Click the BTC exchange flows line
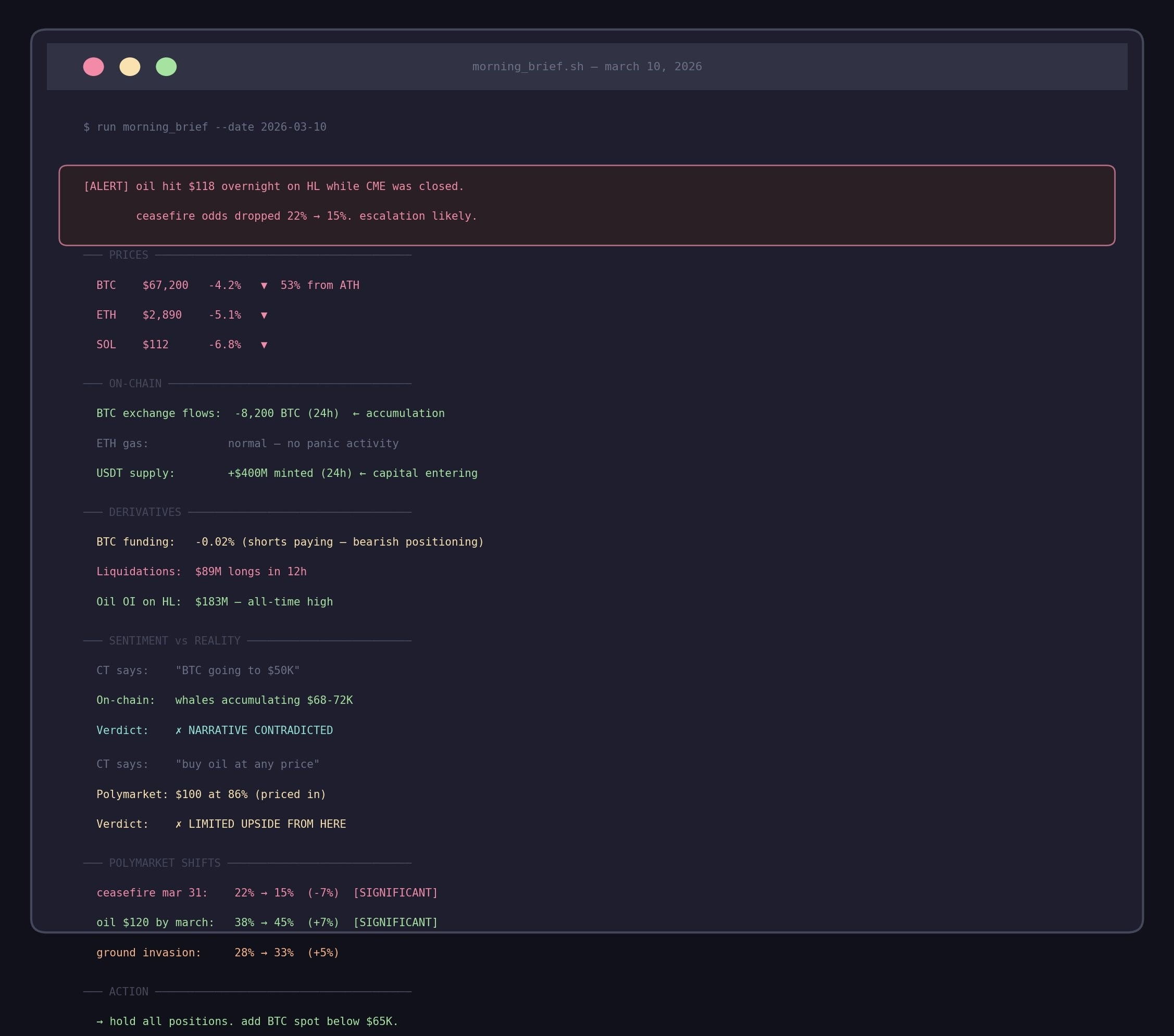 point(270,413)
